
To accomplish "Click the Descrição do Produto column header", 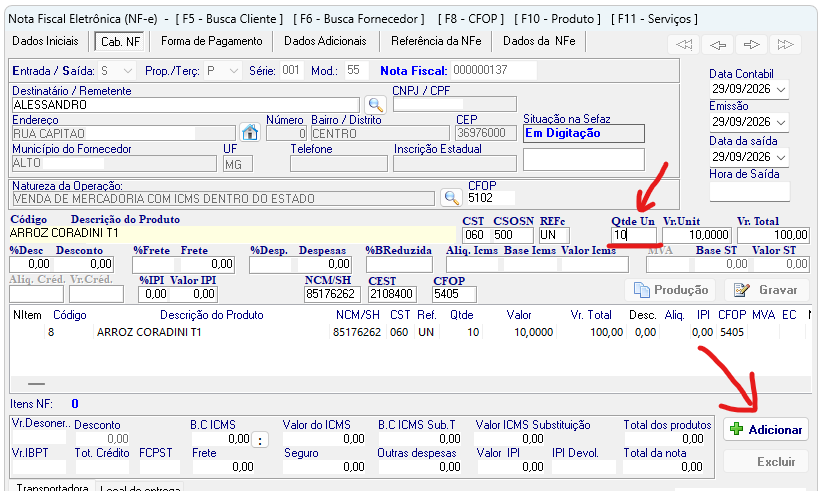I will click(x=211, y=315).
